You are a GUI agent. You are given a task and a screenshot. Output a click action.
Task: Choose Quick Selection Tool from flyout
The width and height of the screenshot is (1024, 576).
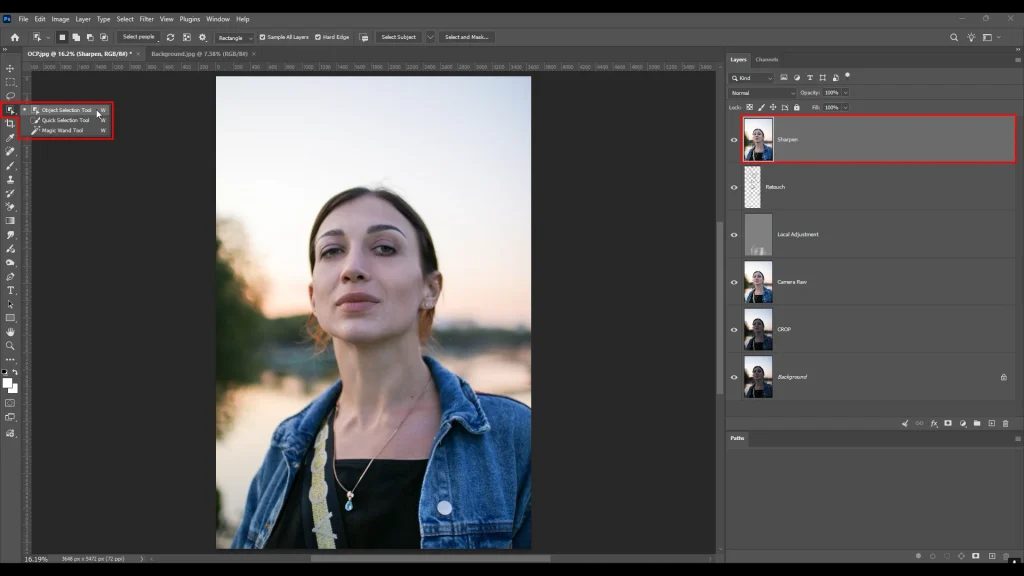pyautogui.click(x=66, y=120)
